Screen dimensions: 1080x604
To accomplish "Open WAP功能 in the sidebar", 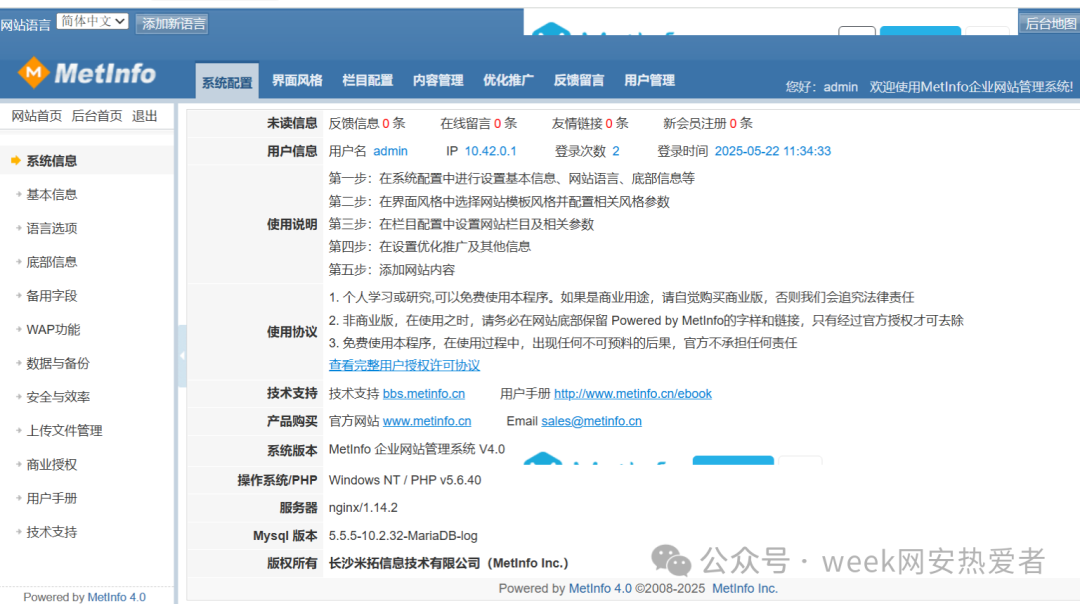I will [x=53, y=330].
